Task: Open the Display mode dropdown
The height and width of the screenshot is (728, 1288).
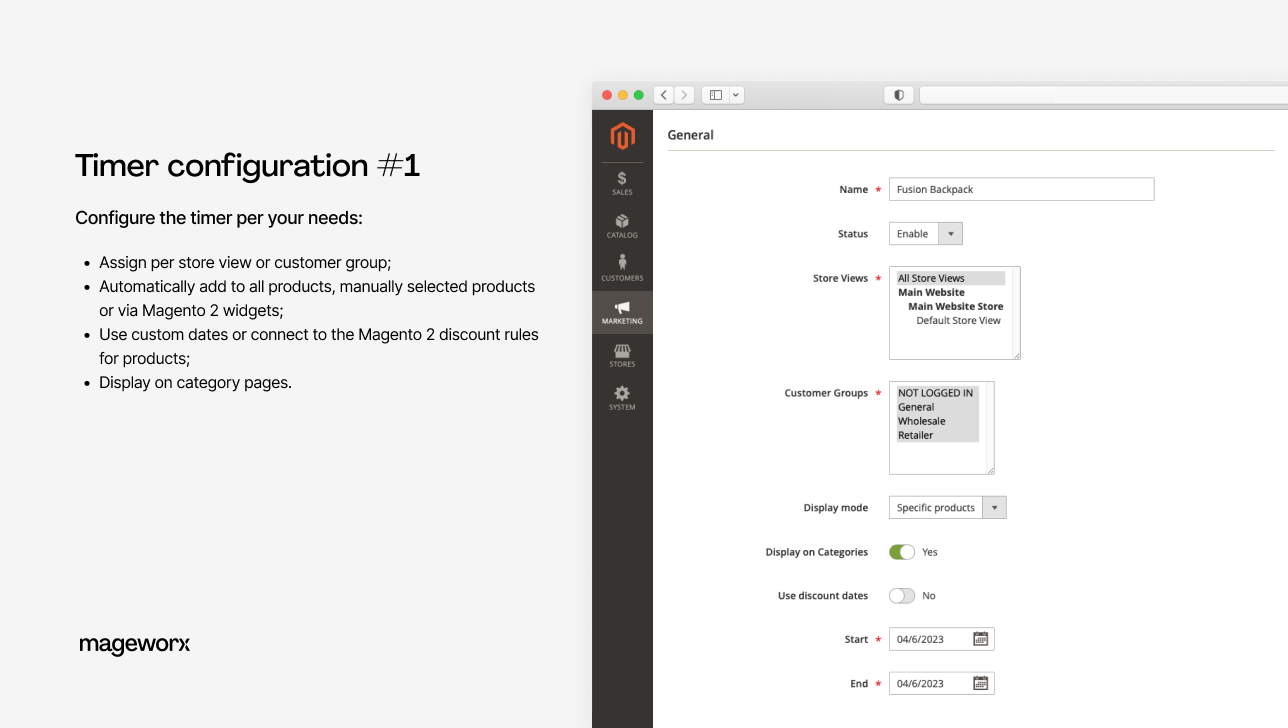Action: click(x=994, y=507)
